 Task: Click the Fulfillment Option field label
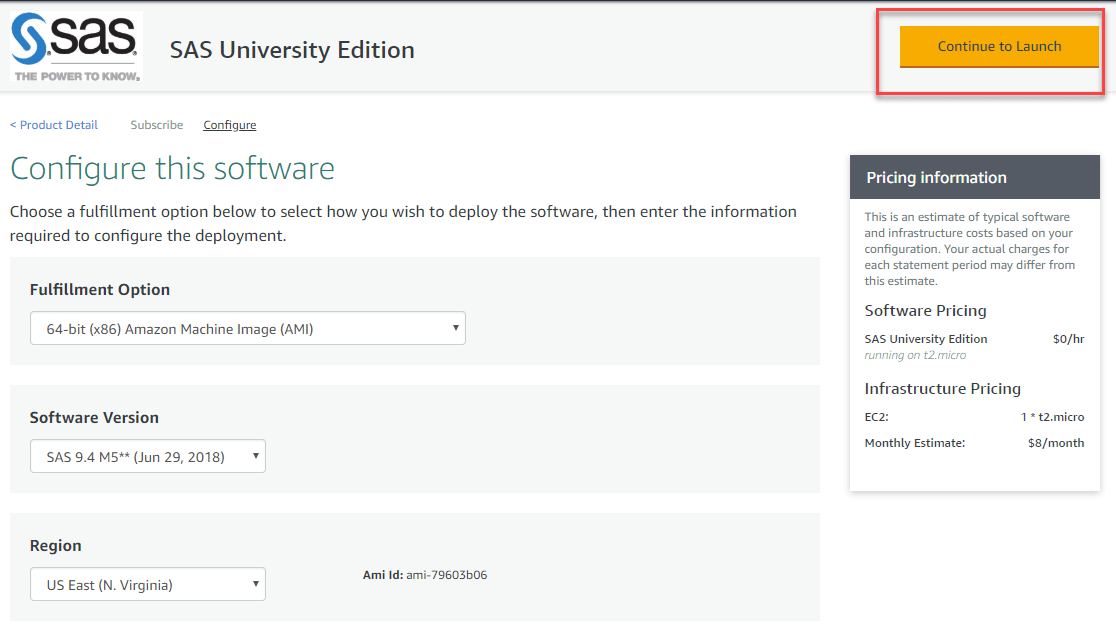[100, 289]
